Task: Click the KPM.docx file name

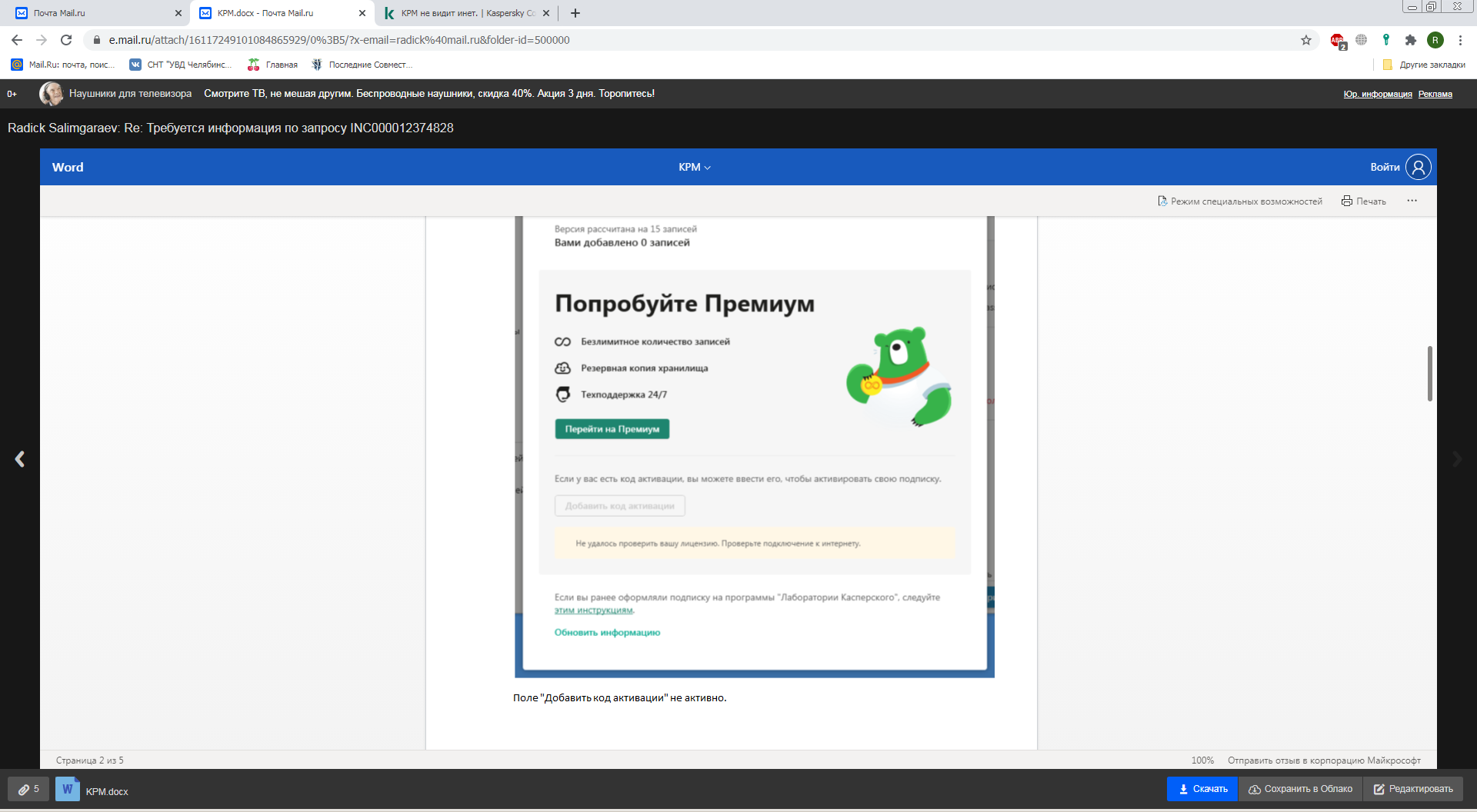Action: point(107,791)
